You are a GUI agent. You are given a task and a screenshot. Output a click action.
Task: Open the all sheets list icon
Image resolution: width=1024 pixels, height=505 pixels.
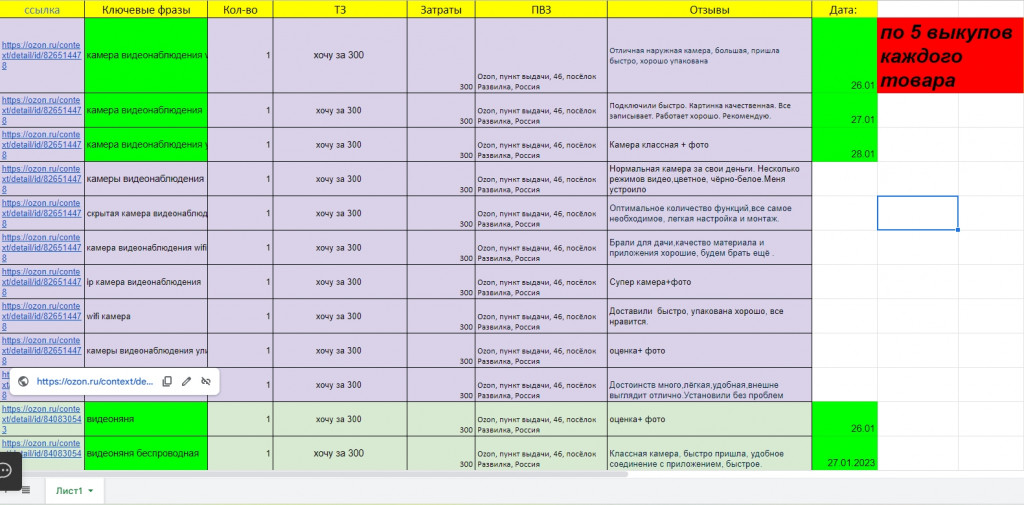(26, 490)
